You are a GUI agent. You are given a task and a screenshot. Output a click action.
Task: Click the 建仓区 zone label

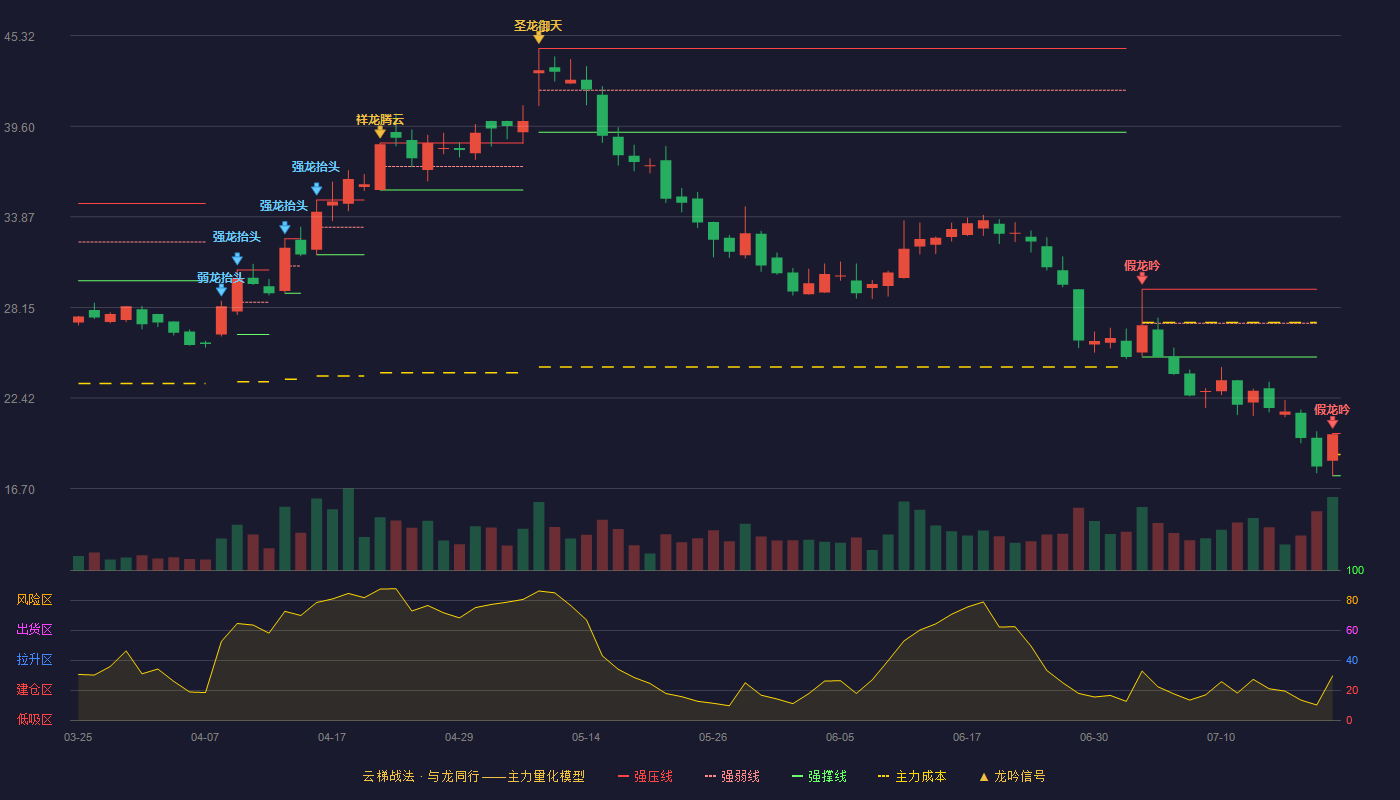(x=34, y=690)
